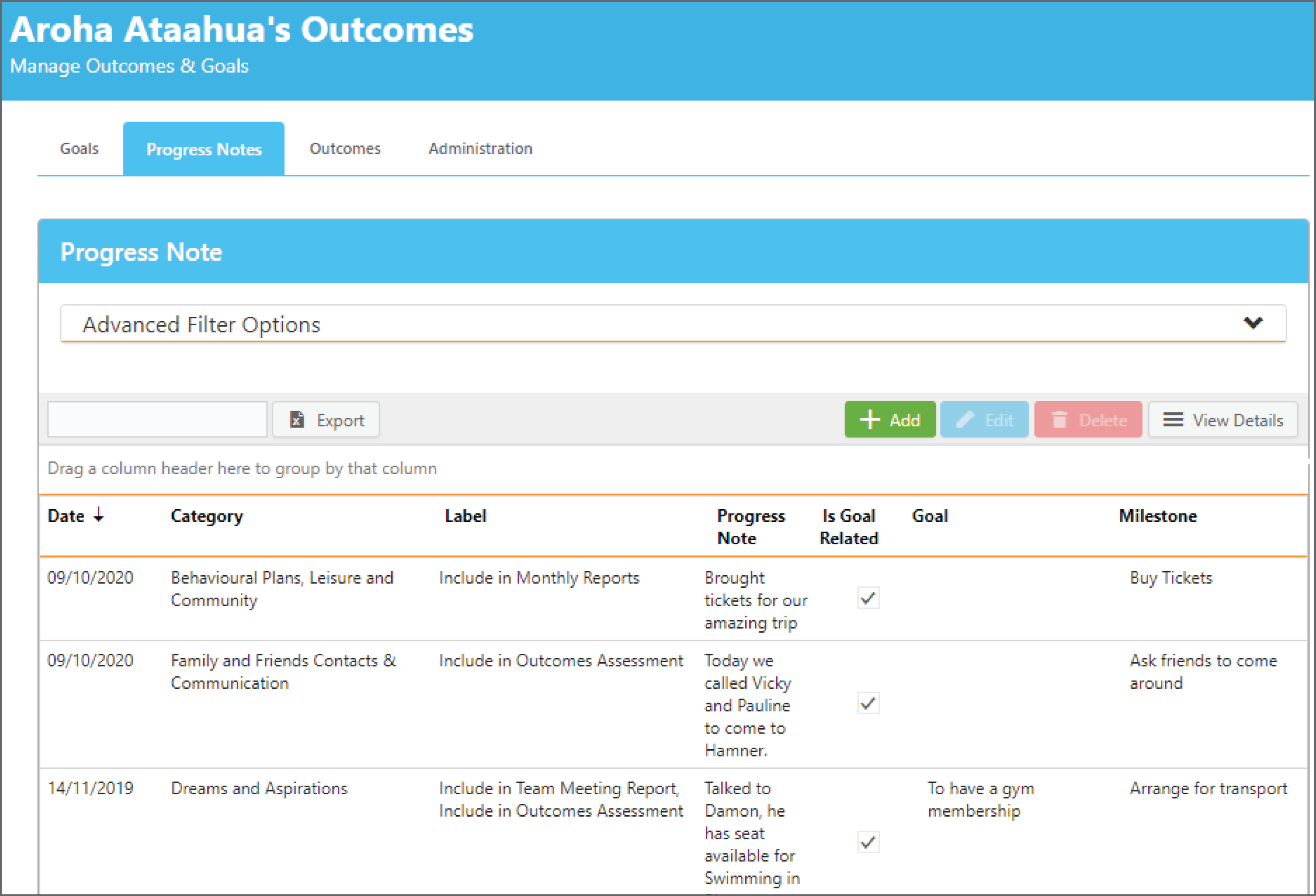Open the Administration tab

(x=480, y=149)
